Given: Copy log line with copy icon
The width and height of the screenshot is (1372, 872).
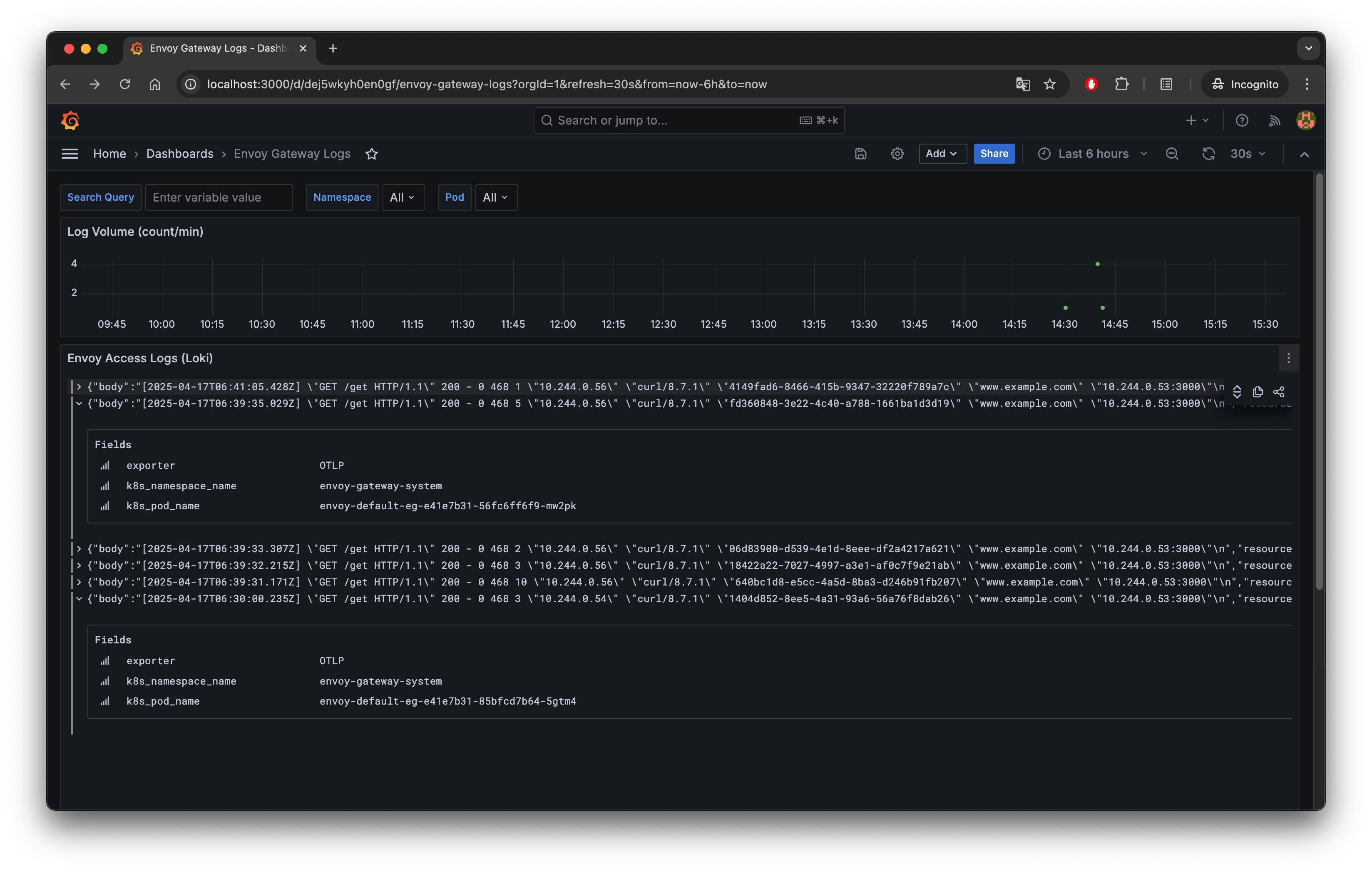Looking at the screenshot, I should (1258, 392).
